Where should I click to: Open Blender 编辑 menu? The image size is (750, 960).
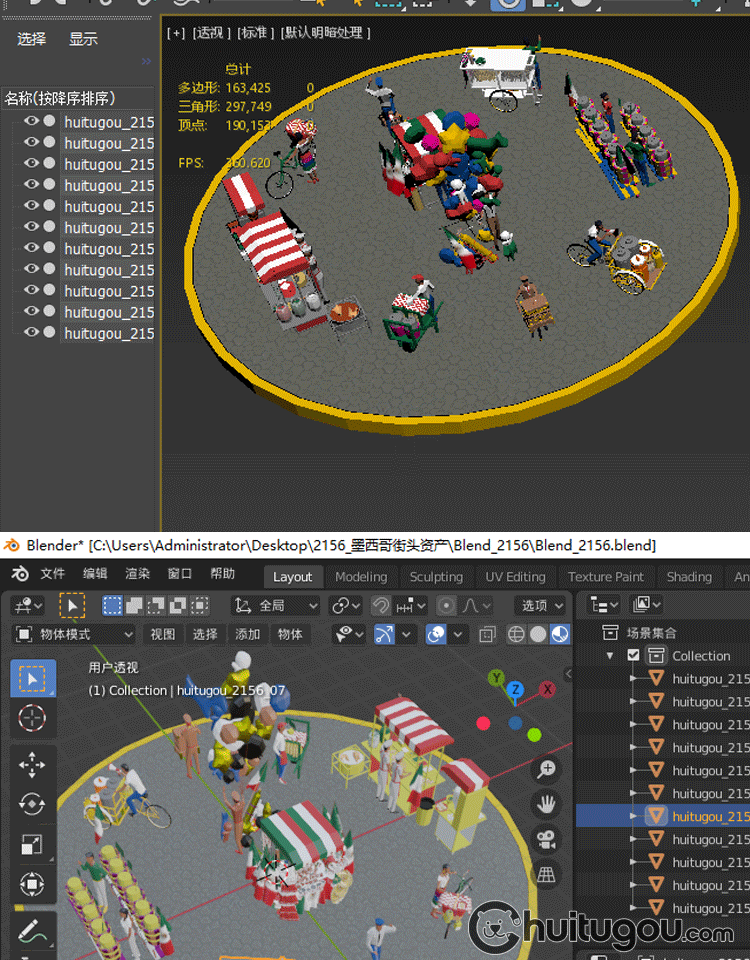95,574
